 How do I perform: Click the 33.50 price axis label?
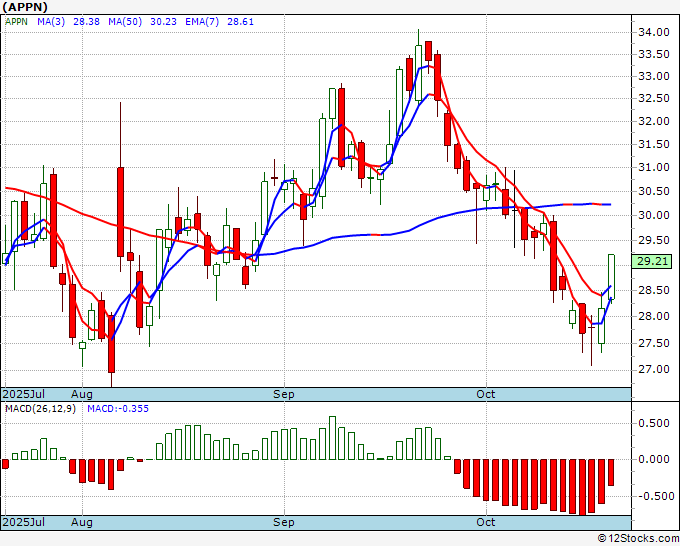[654, 54]
